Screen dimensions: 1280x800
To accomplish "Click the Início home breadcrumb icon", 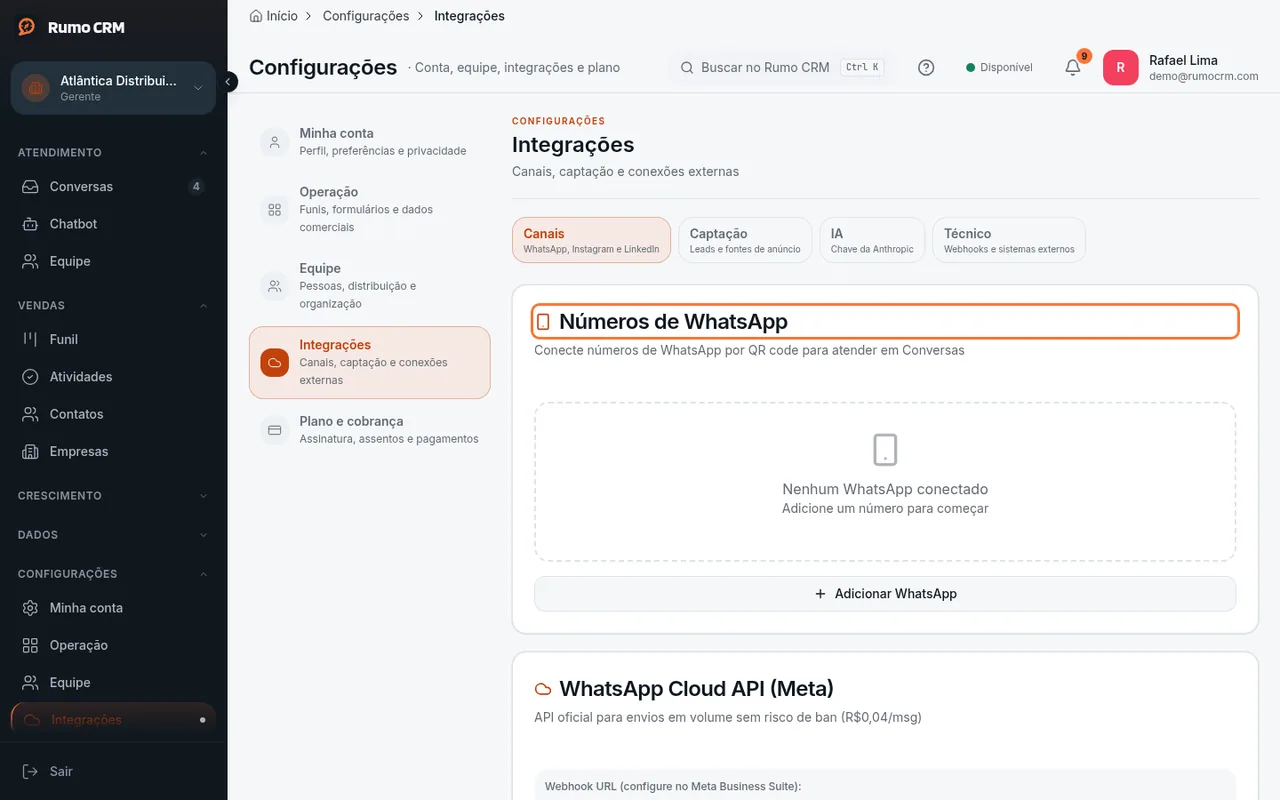I will click(256, 16).
